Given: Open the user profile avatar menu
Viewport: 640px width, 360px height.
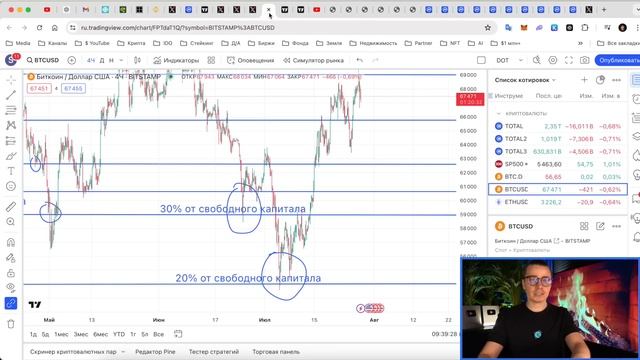Looking at the screenshot, I should [11, 60].
